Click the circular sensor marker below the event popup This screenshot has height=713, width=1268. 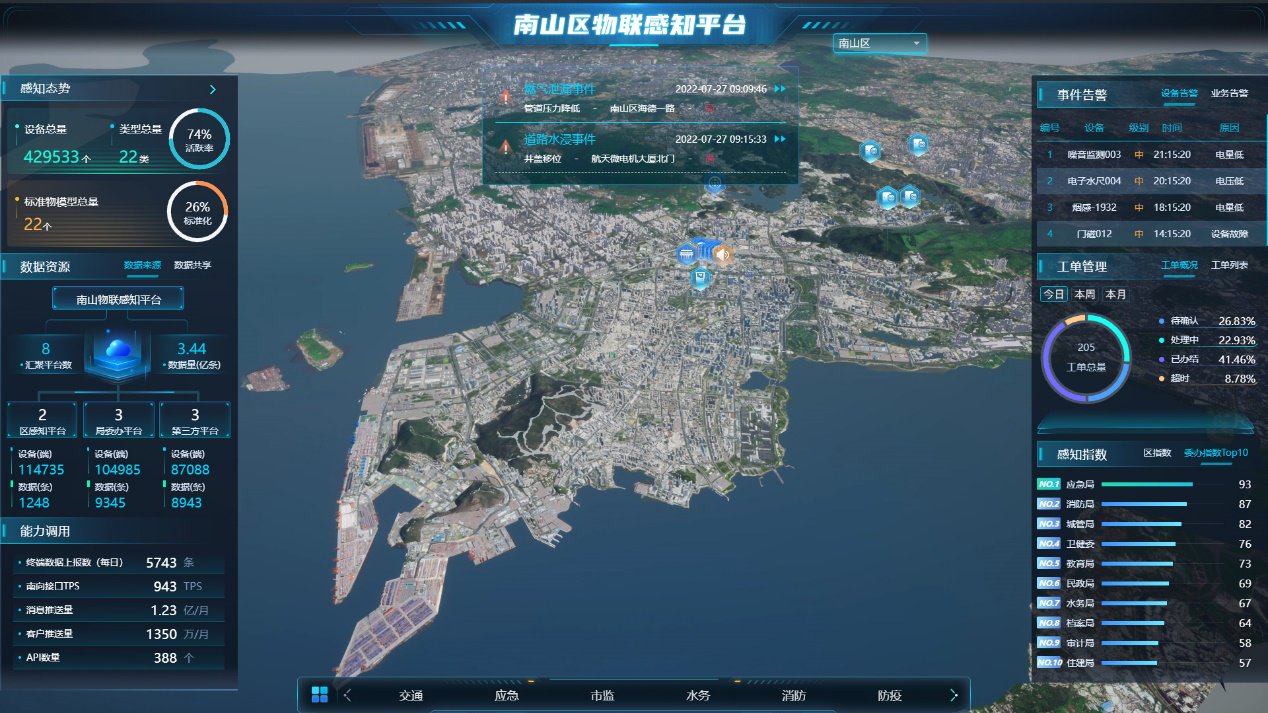714,183
